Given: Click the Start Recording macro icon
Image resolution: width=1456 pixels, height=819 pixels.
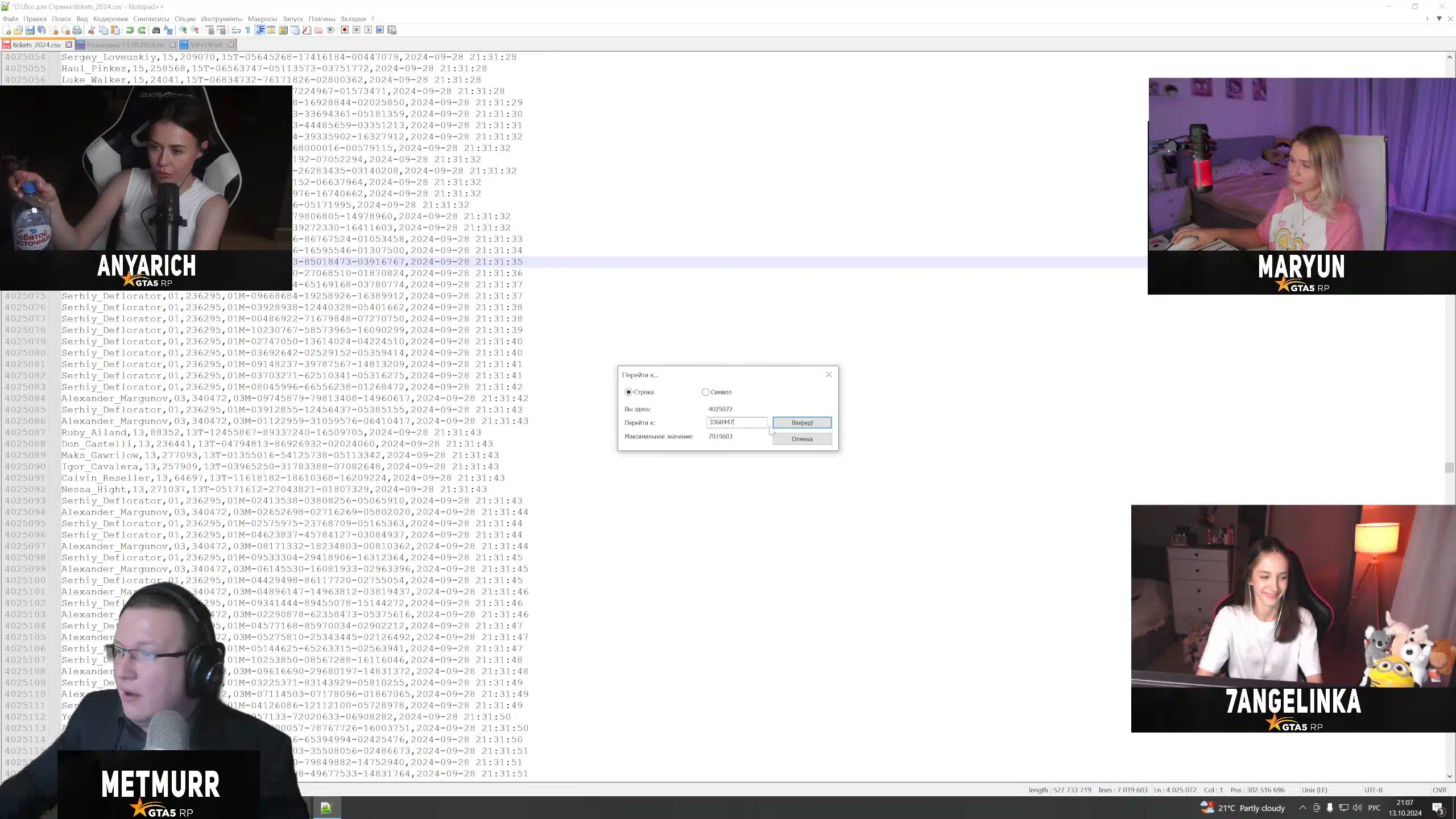Looking at the screenshot, I should tap(345, 30).
